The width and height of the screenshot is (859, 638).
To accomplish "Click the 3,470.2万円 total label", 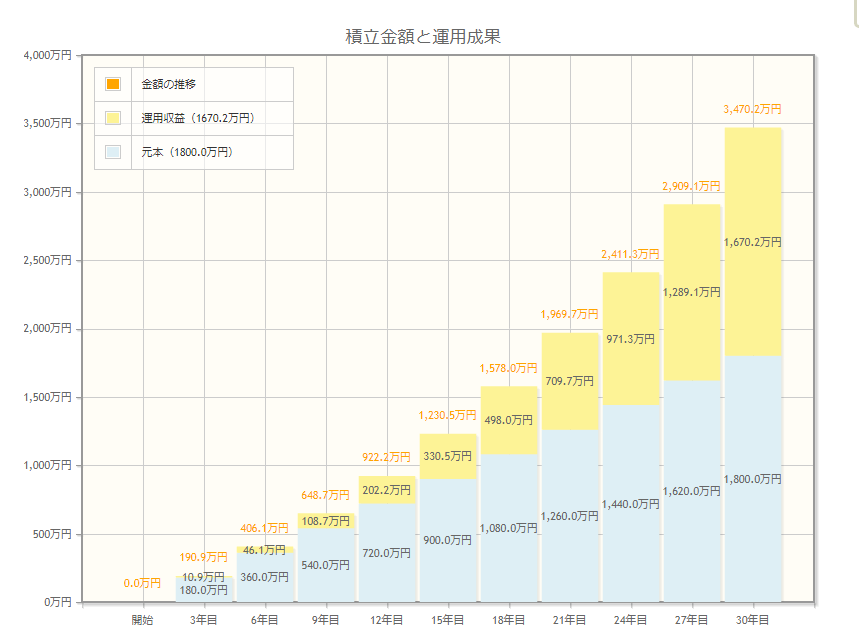I will [x=752, y=109].
